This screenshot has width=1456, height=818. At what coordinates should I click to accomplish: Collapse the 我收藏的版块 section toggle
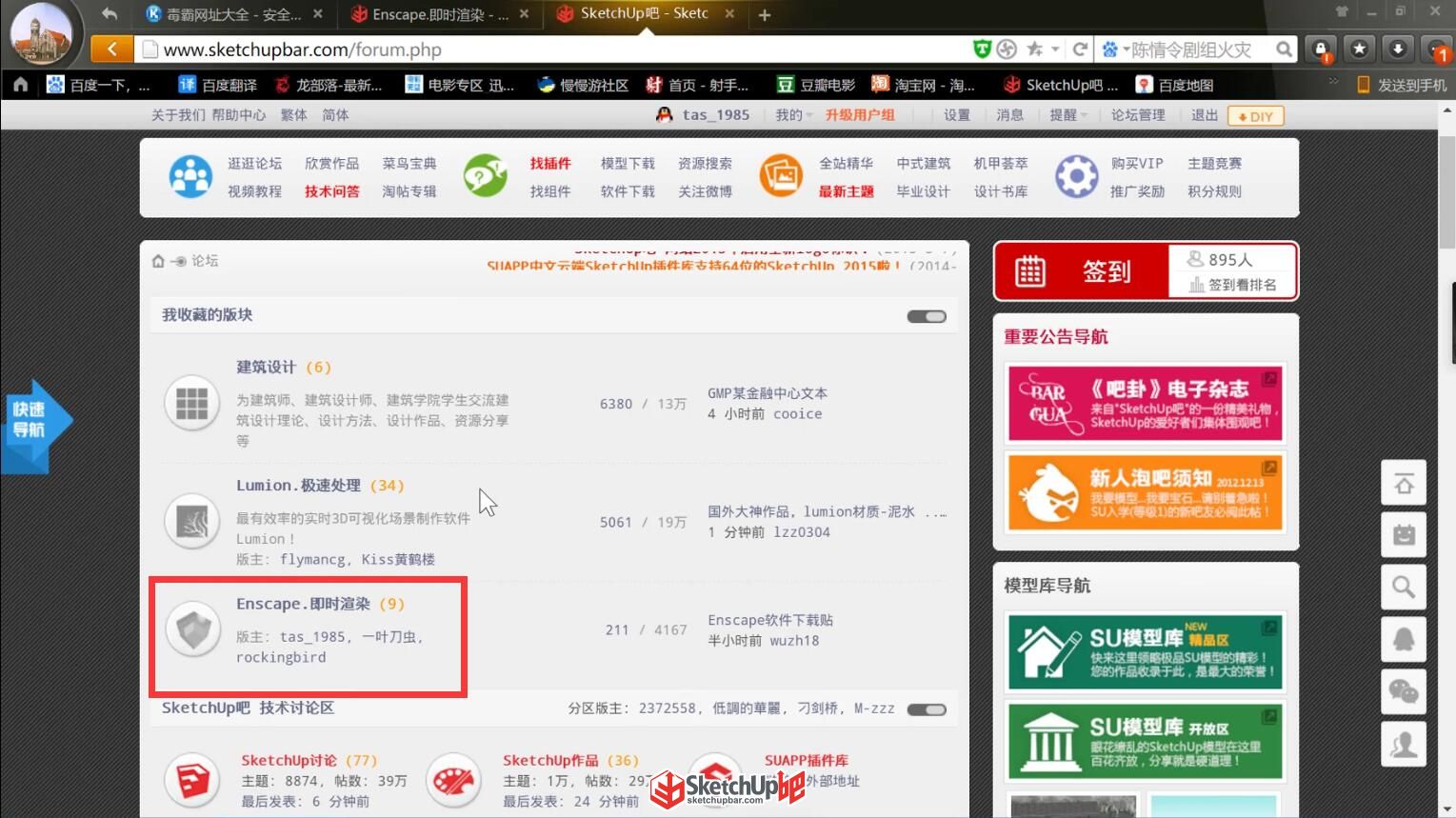[927, 316]
